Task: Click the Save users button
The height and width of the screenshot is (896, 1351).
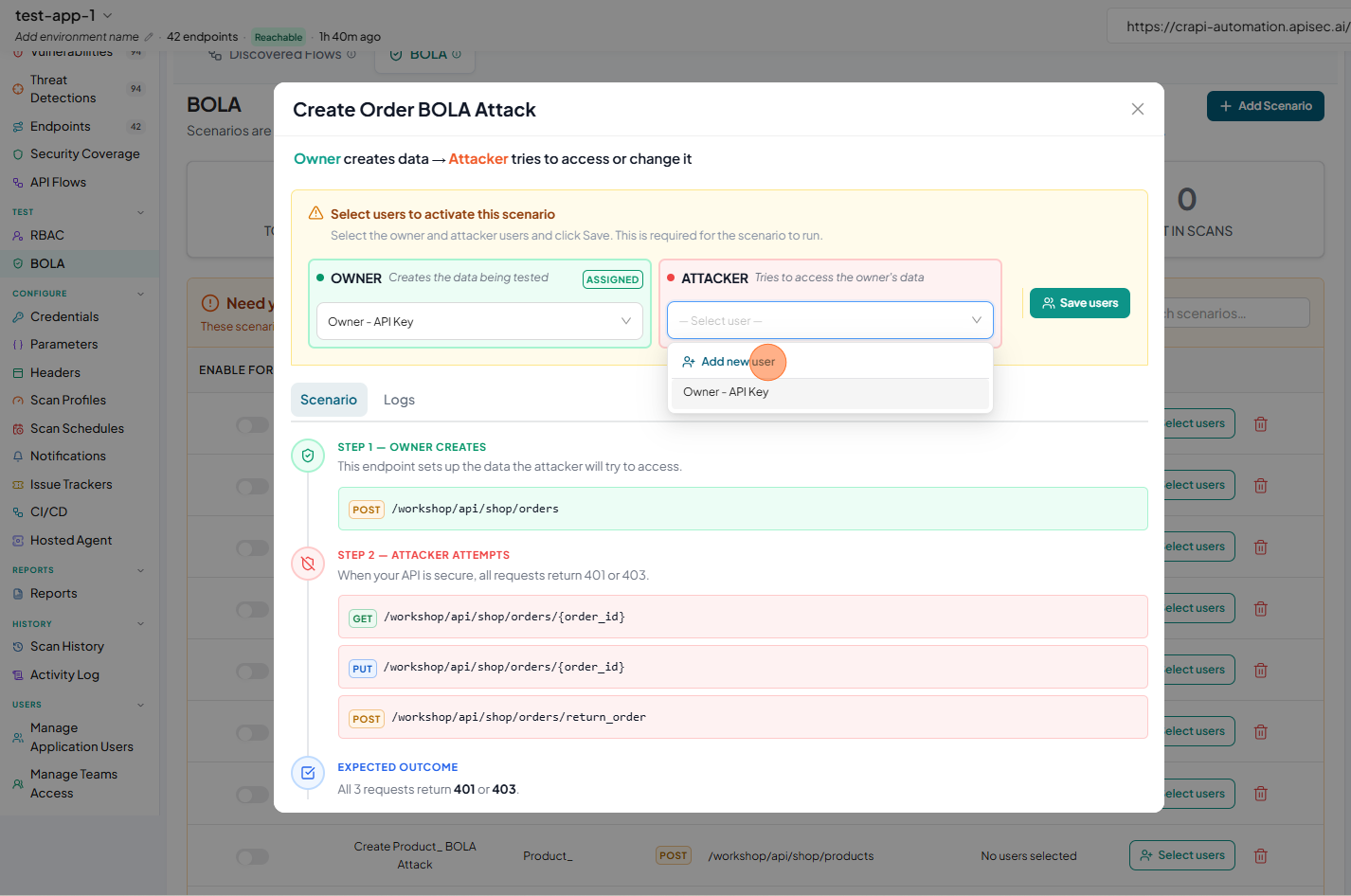Action: click(1080, 303)
